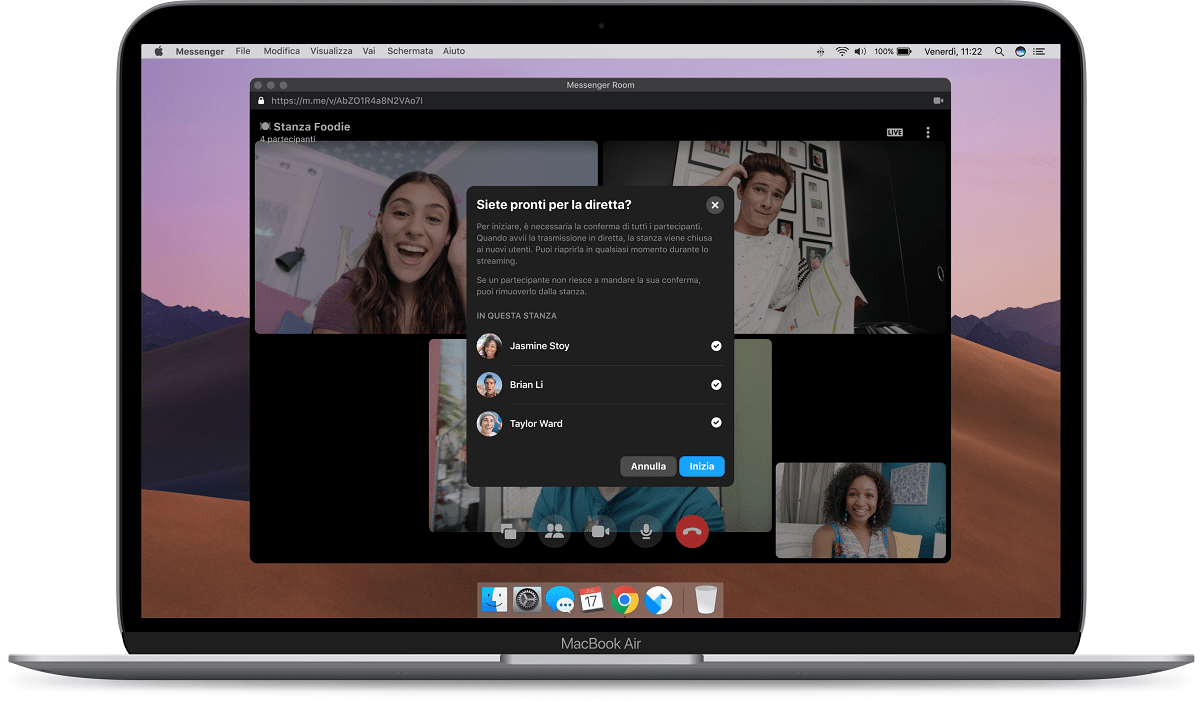1200x702 pixels.
Task: Select the self-view video thumbnail
Action: [860, 510]
